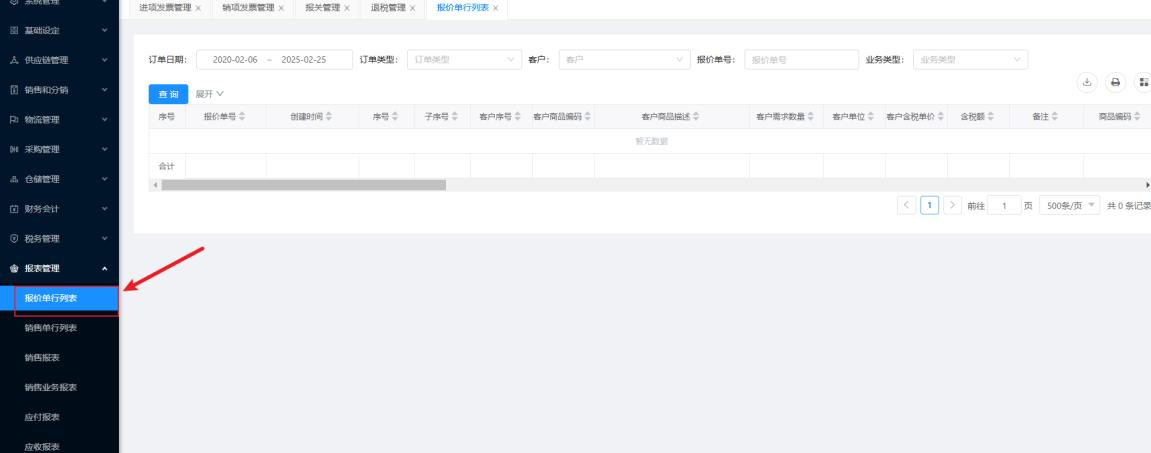Click the previous page arrow in pagination
The image size is (1151, 453).
(x=908, y=205)
